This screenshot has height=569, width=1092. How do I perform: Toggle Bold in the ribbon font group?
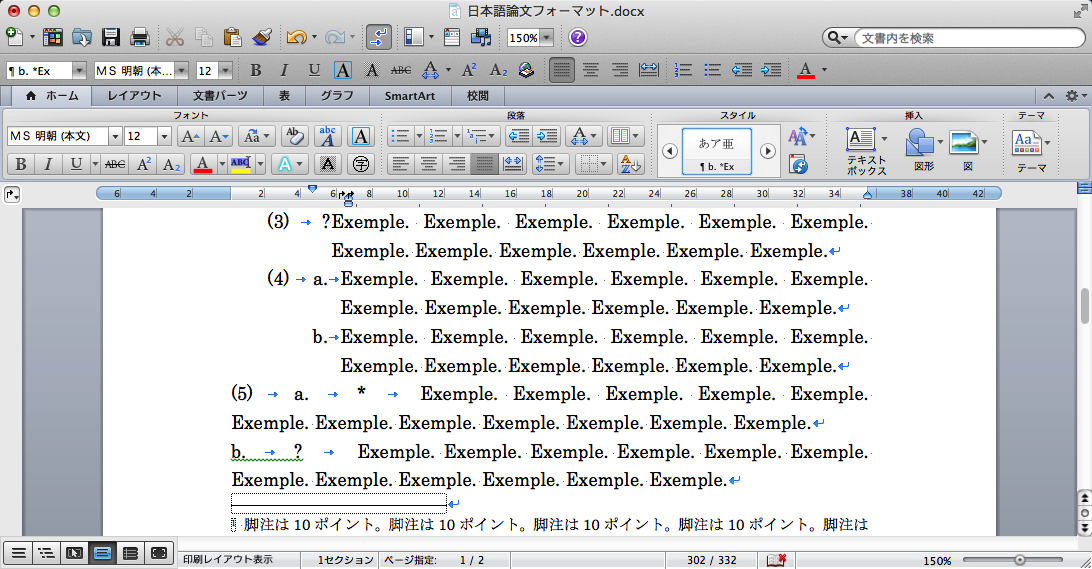(21, 164)
